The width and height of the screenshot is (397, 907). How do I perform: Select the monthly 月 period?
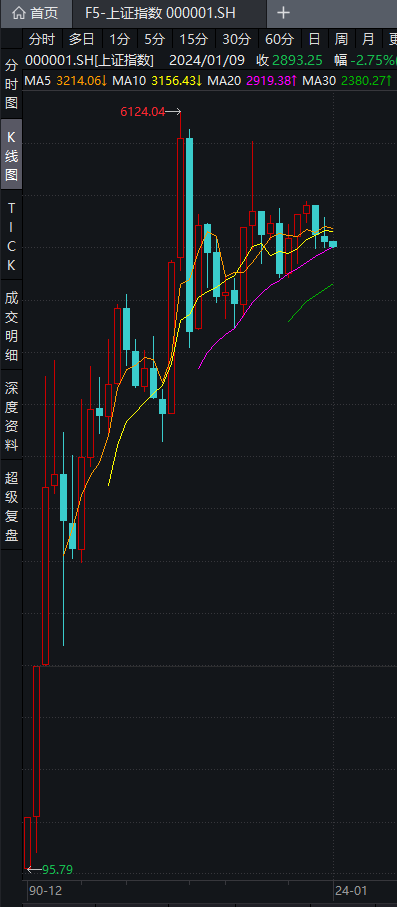368,39
